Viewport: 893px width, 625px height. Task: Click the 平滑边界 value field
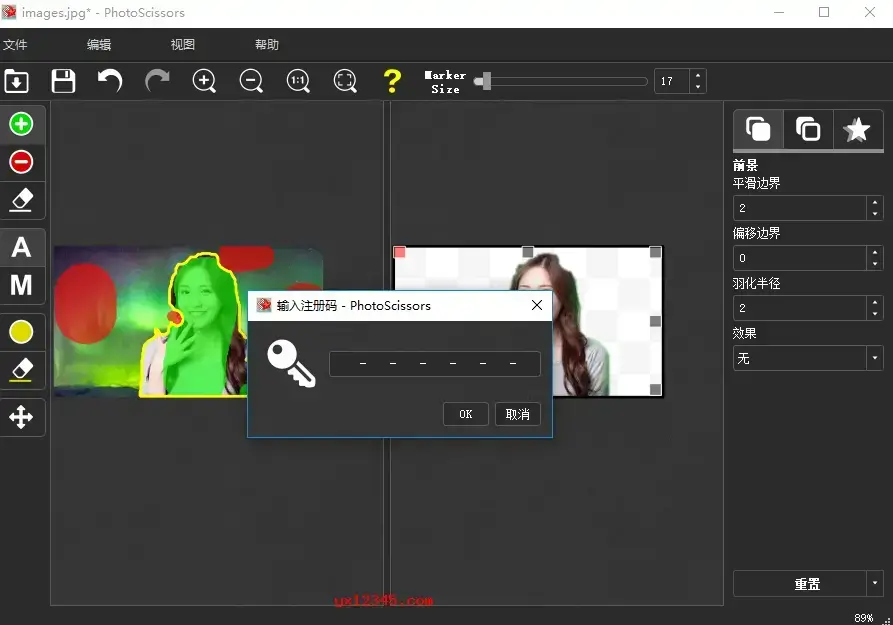tap(800, 208)
